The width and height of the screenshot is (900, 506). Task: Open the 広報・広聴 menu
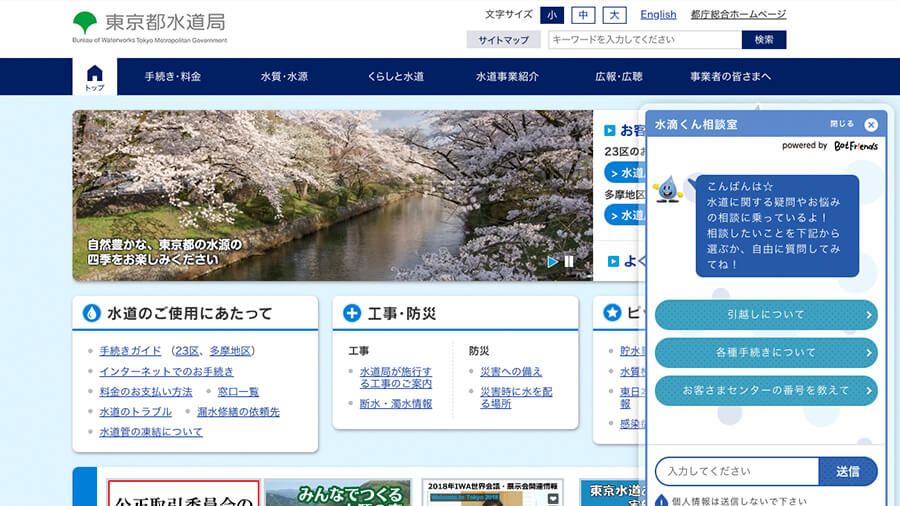619,77
